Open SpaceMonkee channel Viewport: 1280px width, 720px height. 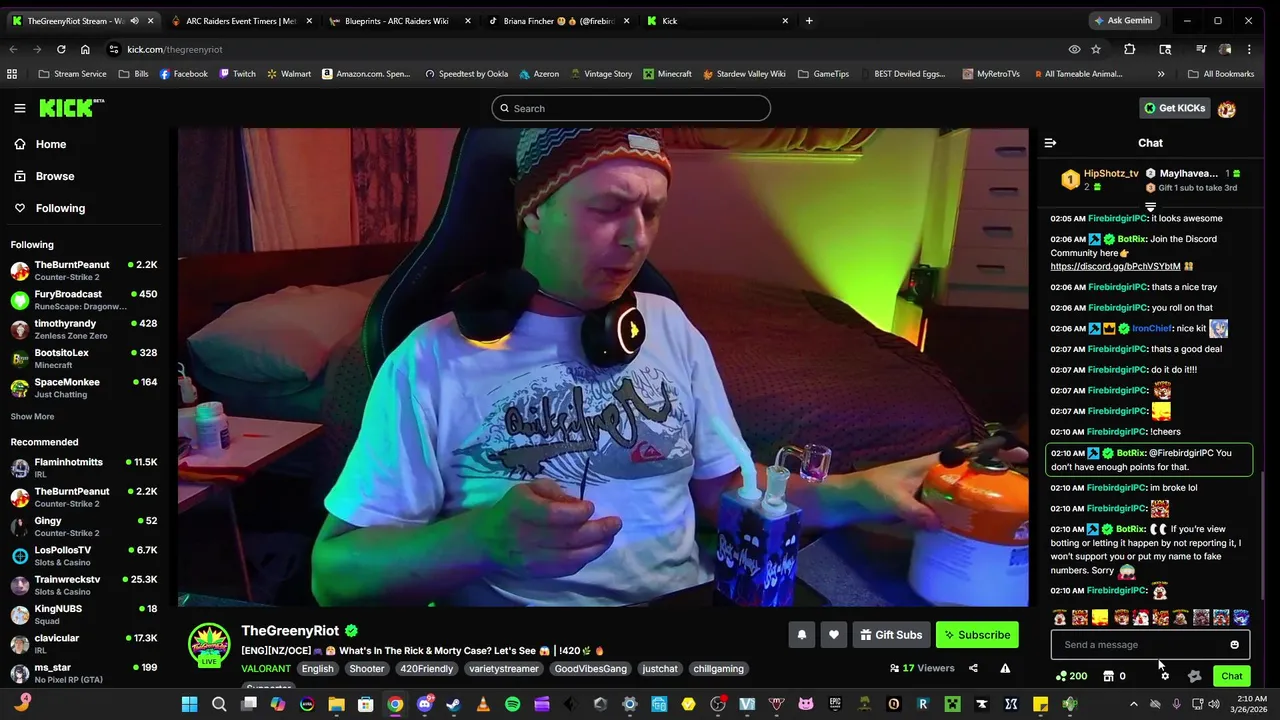click(x=84, y=388)
